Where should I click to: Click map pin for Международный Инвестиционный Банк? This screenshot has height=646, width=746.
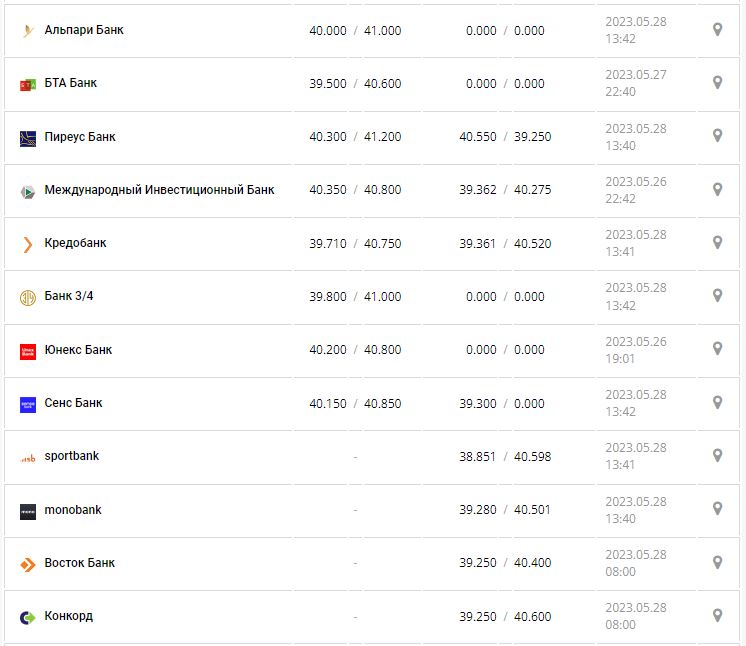click(x=717, y=190)
